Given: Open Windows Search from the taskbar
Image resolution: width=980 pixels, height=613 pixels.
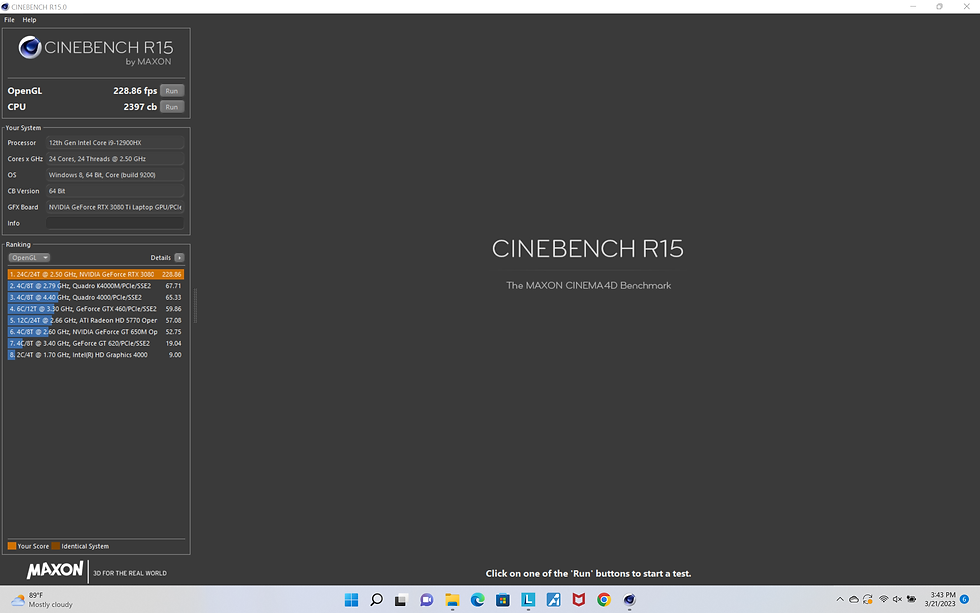Looking at the screenshot, I should [x=376, y=600].
